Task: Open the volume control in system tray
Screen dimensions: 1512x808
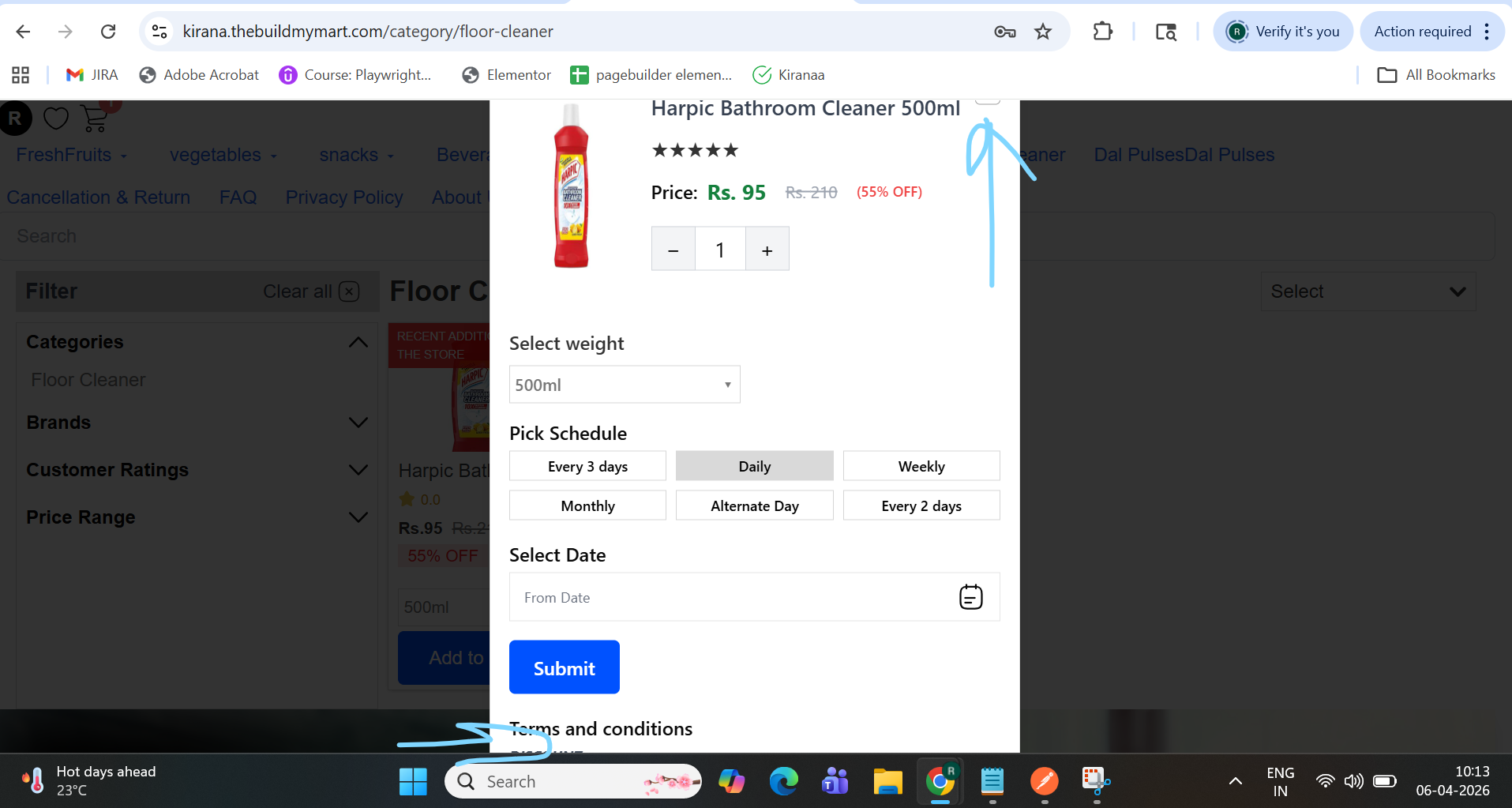Action: point(1354,781)
